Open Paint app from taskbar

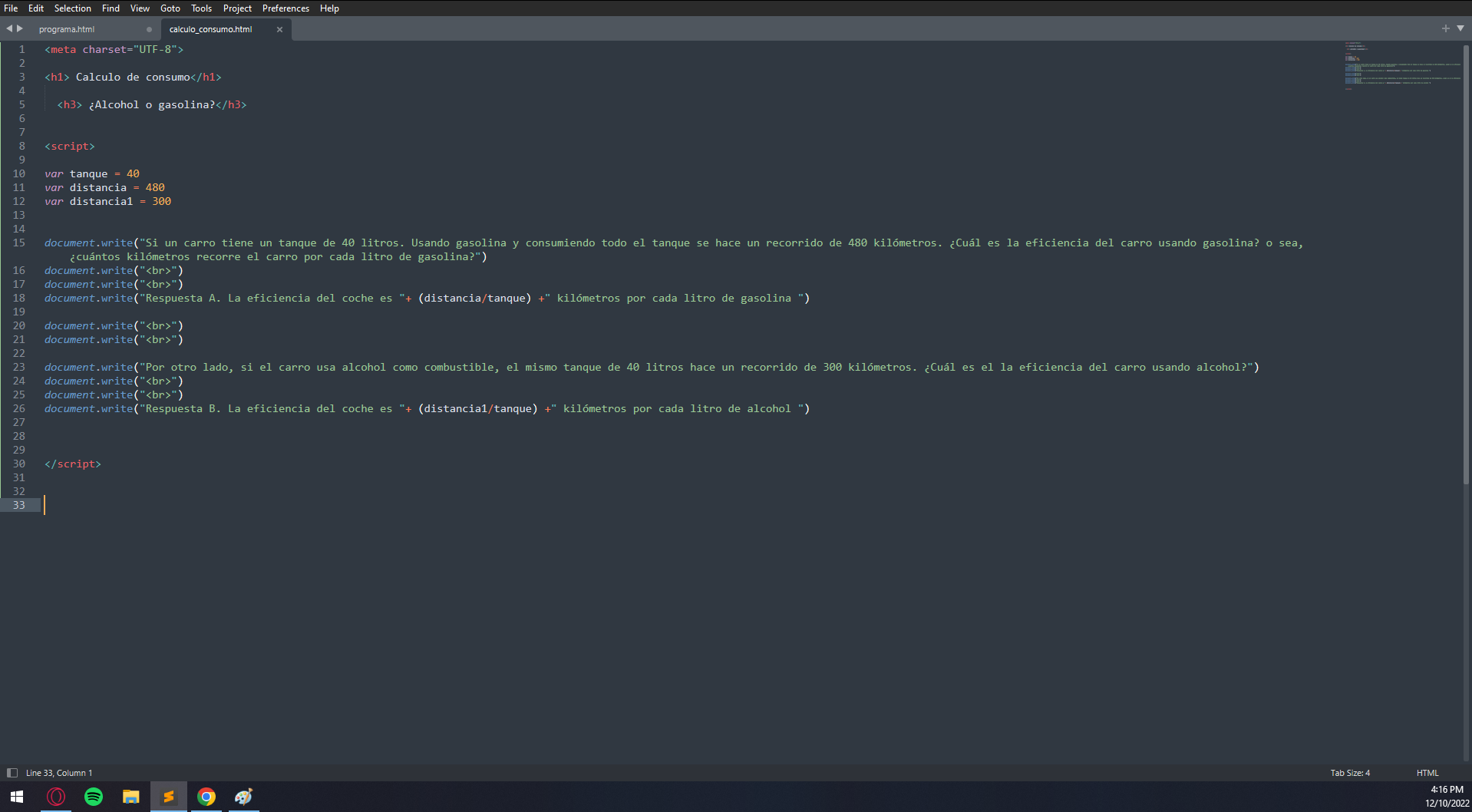[x=244, y=797]
